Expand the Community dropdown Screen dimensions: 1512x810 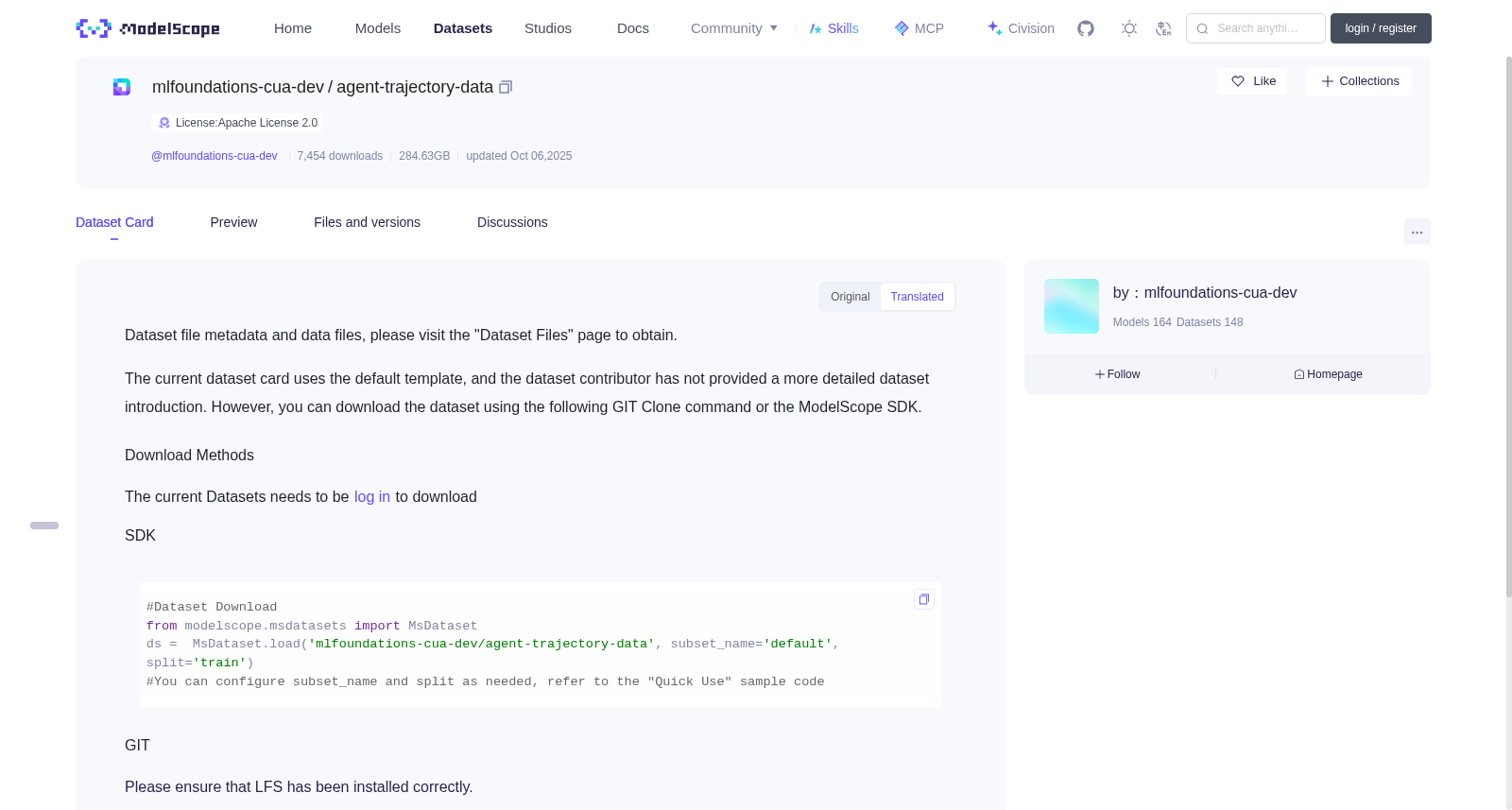(x=734, y=28)
